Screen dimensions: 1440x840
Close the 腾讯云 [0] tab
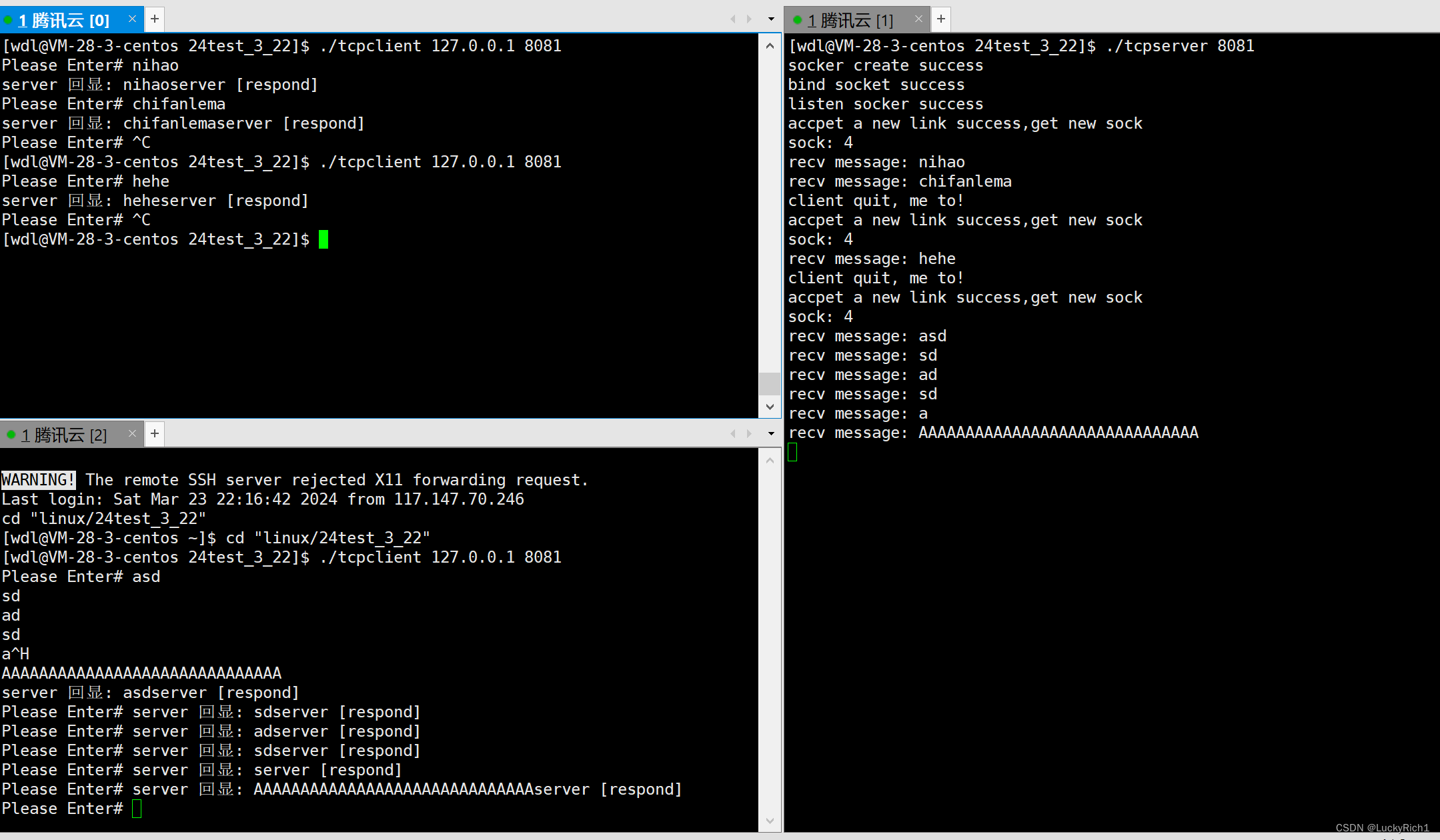pyautogui.click(x=132, y=19)
